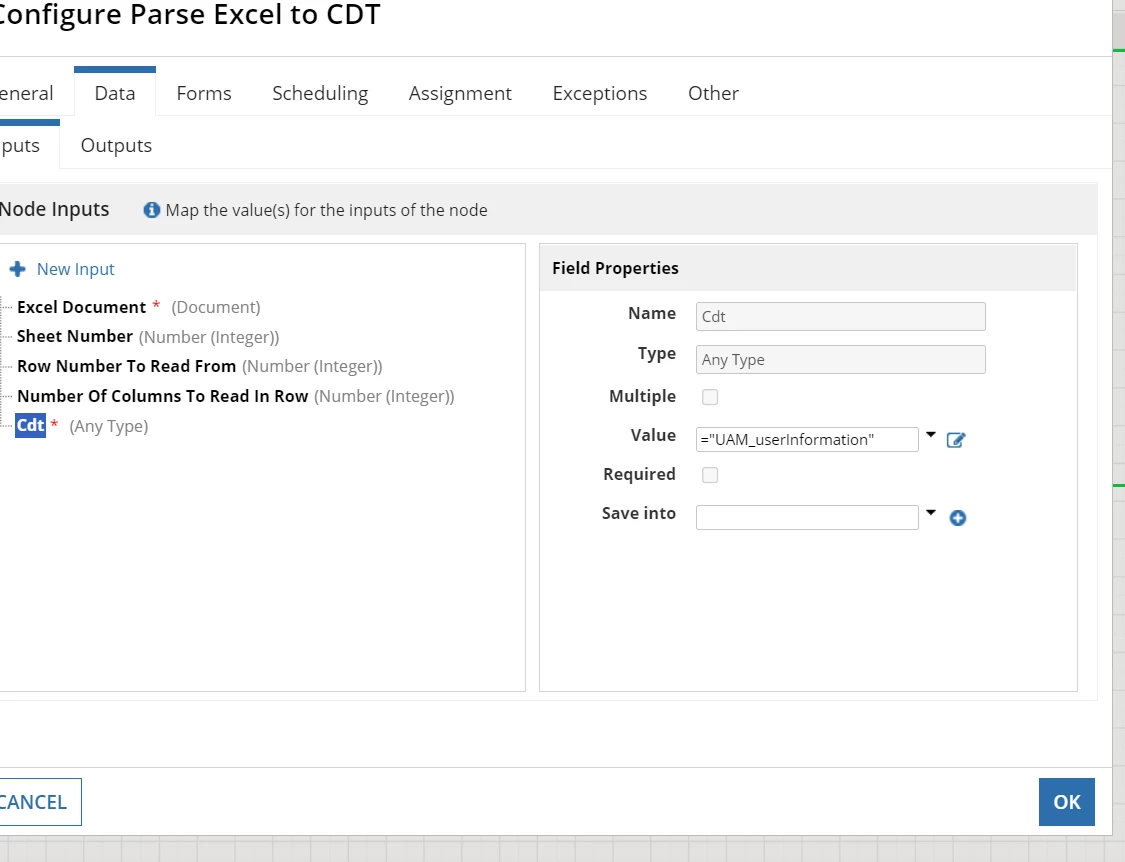The height and width of the screenshot is (862, 1125).
Task: Open the Save into dropdown arrow
Action: pyautogui.click(x=931, y=512)
